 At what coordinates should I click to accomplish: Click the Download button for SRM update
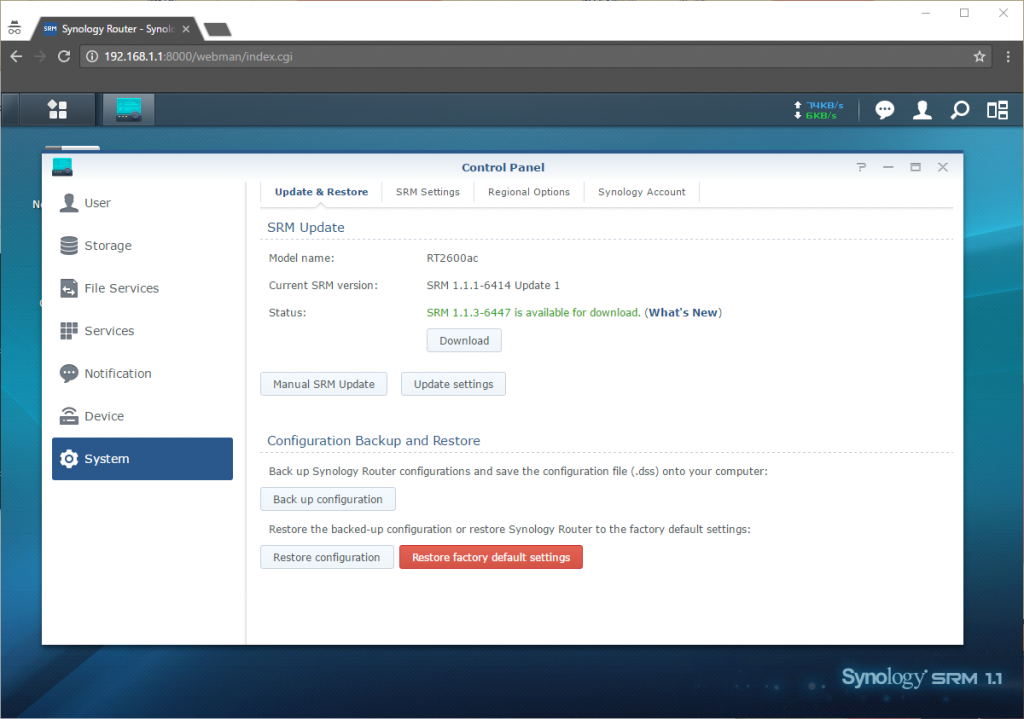click(464, 340)
